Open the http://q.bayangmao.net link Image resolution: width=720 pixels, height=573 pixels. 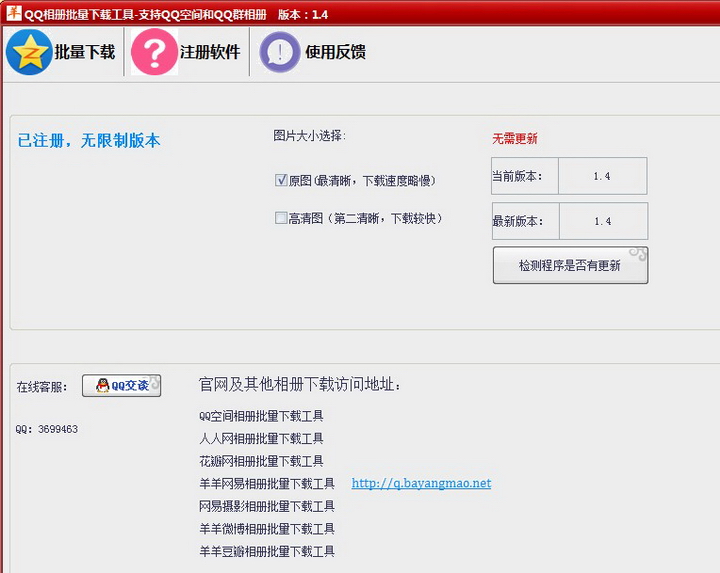point(422,483)
